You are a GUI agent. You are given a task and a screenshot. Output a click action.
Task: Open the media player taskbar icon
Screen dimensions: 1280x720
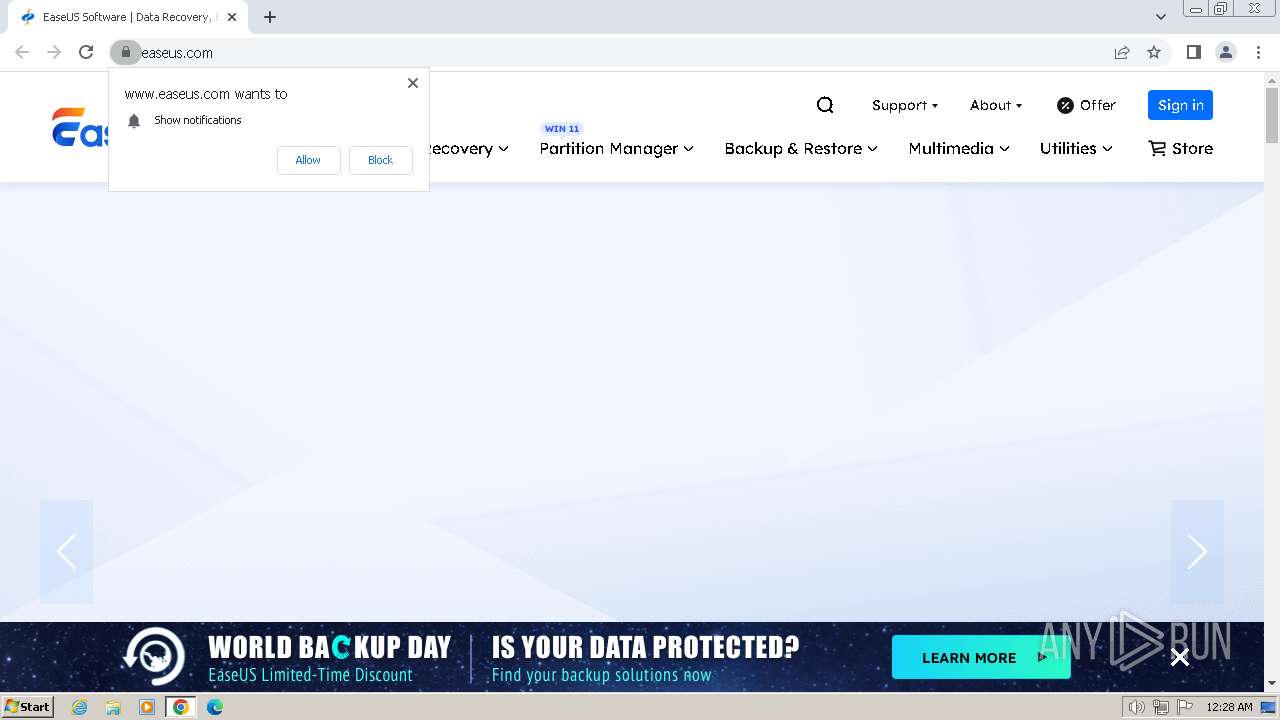147,707
